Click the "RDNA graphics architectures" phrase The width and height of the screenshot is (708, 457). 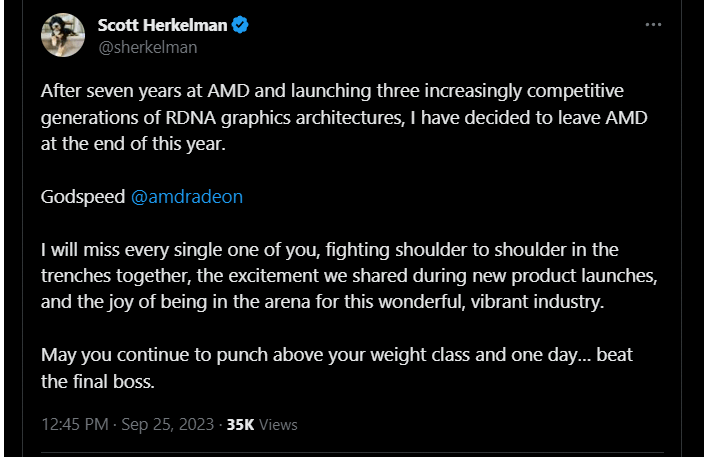284,118
